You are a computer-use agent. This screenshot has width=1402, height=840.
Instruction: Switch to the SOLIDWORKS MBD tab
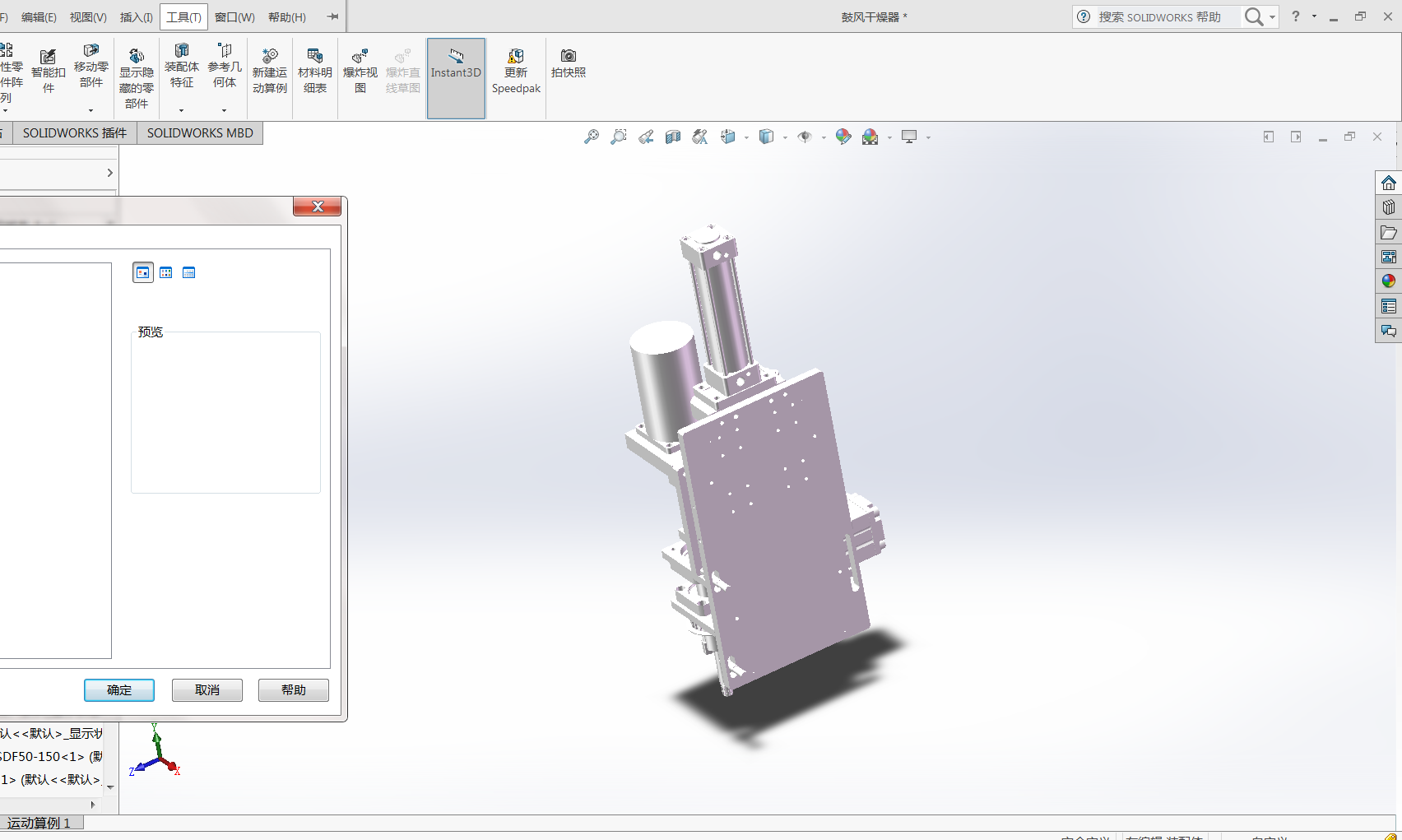(x=200, y=133)
